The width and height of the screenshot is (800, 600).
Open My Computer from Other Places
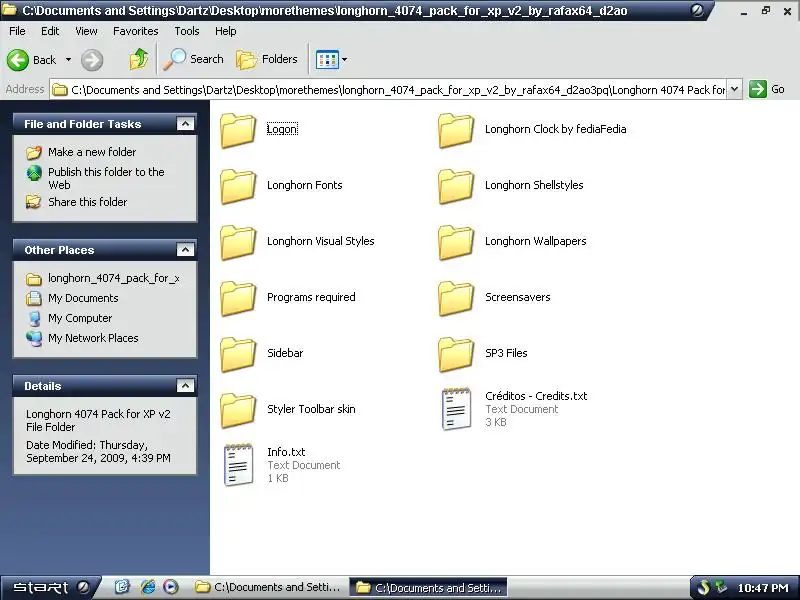coord(80,318)
